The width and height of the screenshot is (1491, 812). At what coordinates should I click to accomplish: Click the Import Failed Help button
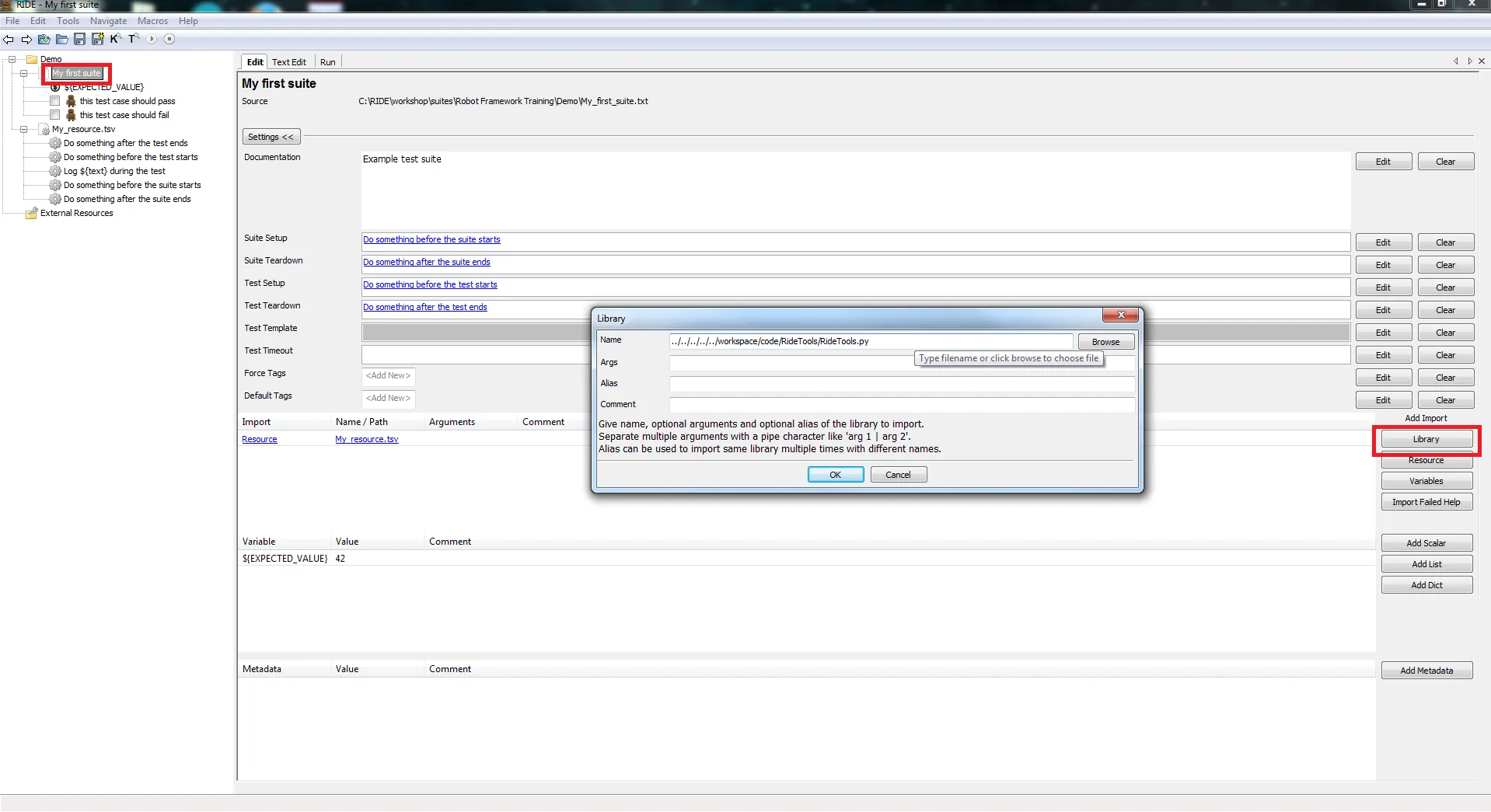1426,502
